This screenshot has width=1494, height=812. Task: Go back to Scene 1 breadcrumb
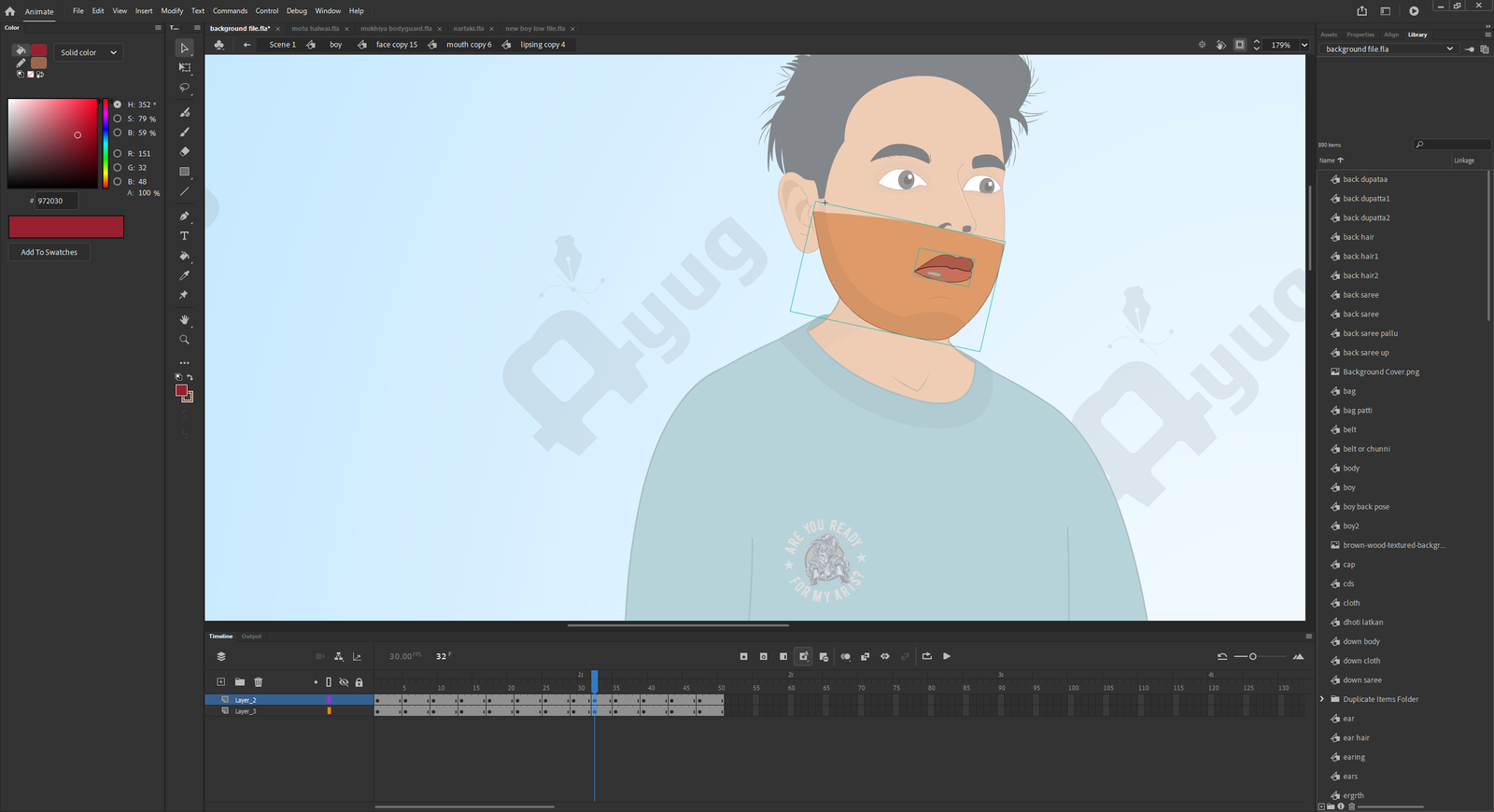click(282, 45)
